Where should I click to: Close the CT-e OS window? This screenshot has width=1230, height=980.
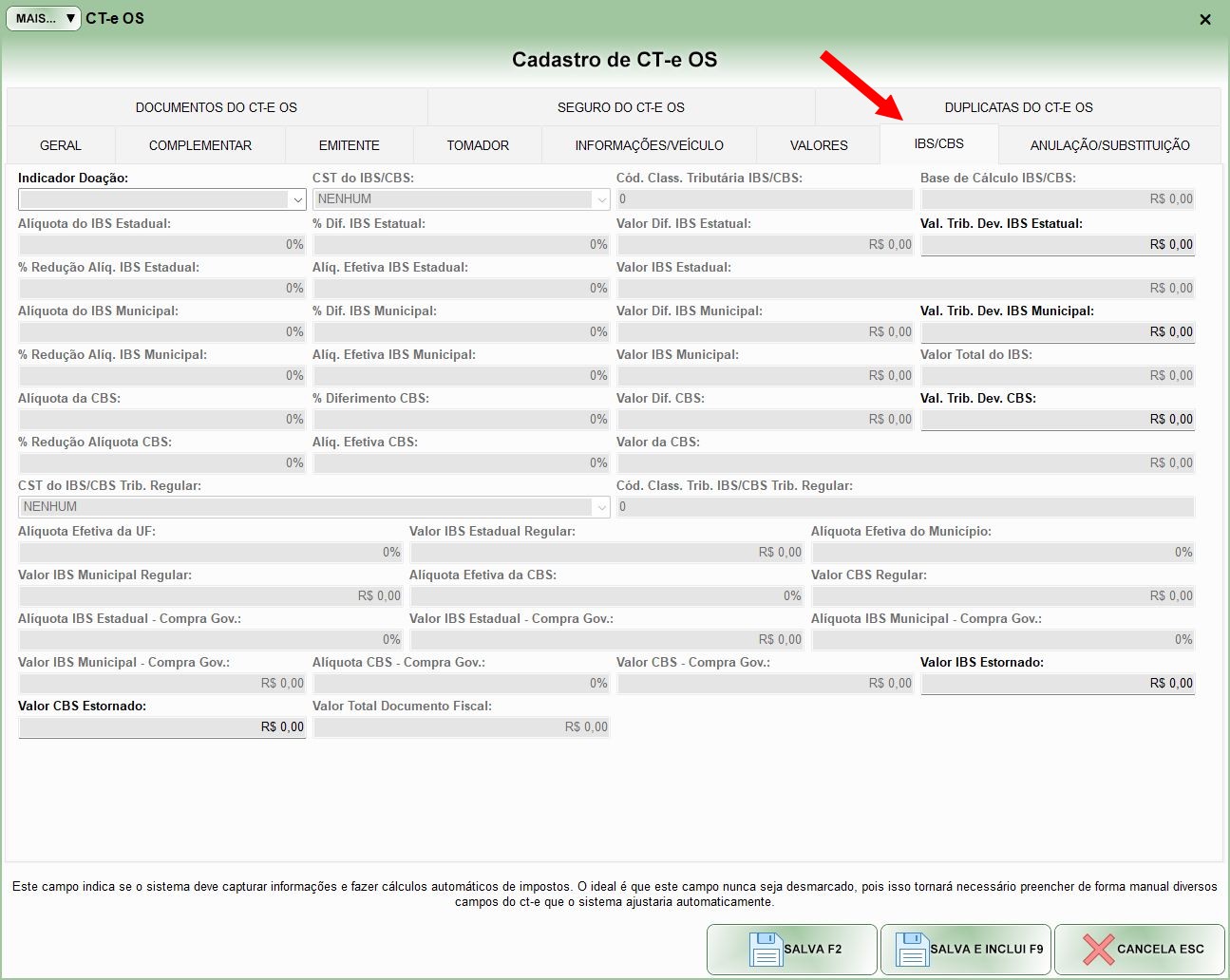[x=1204, y=19]
